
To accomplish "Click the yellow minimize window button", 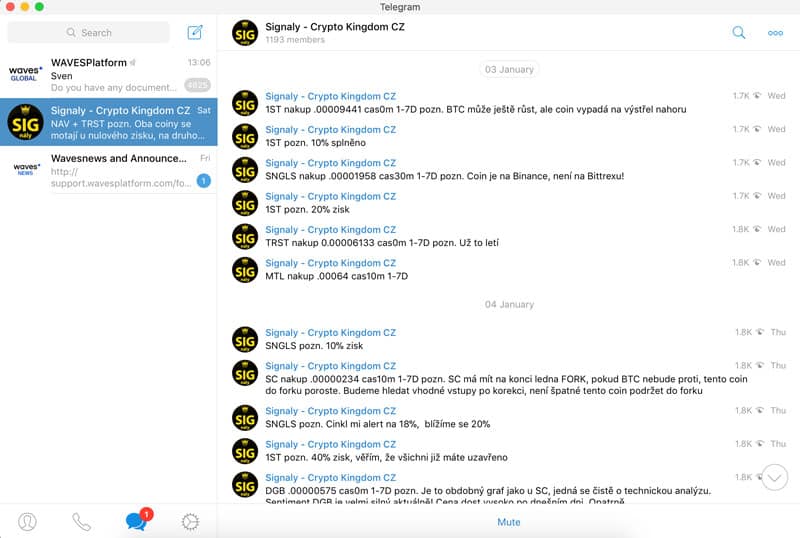I will click(x=24, y=7).
